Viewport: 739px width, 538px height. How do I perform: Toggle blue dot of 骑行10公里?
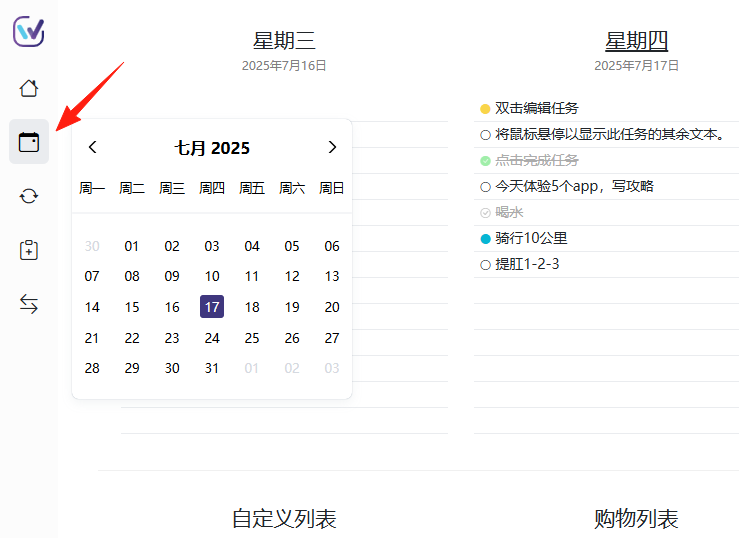[485, 239]
